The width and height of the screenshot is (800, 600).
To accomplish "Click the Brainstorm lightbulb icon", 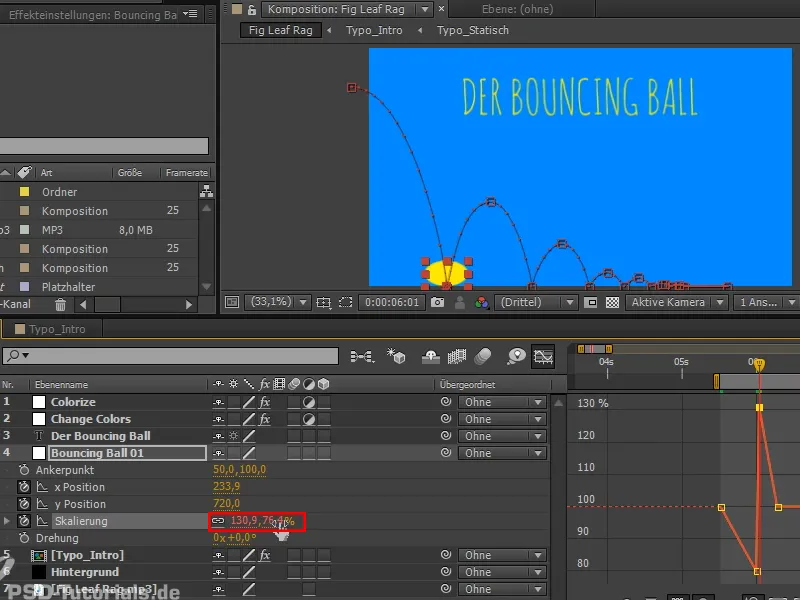I will pyautogui.click(x=517, y=356).
